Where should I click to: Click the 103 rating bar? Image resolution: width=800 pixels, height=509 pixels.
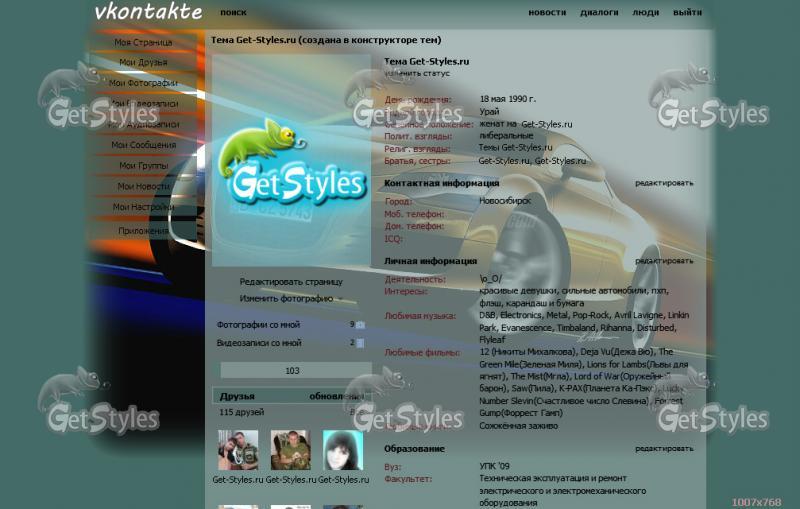click(296, 370)
